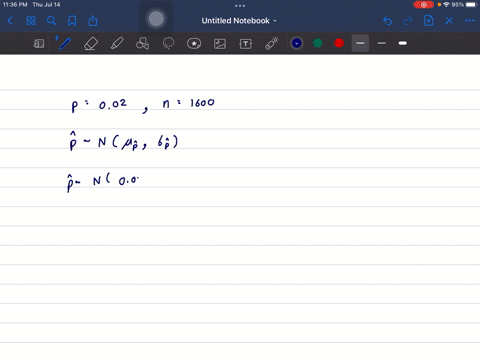Select the thin stroke thickness
This screenshot has width=480, height=360.
pos(382,43)
